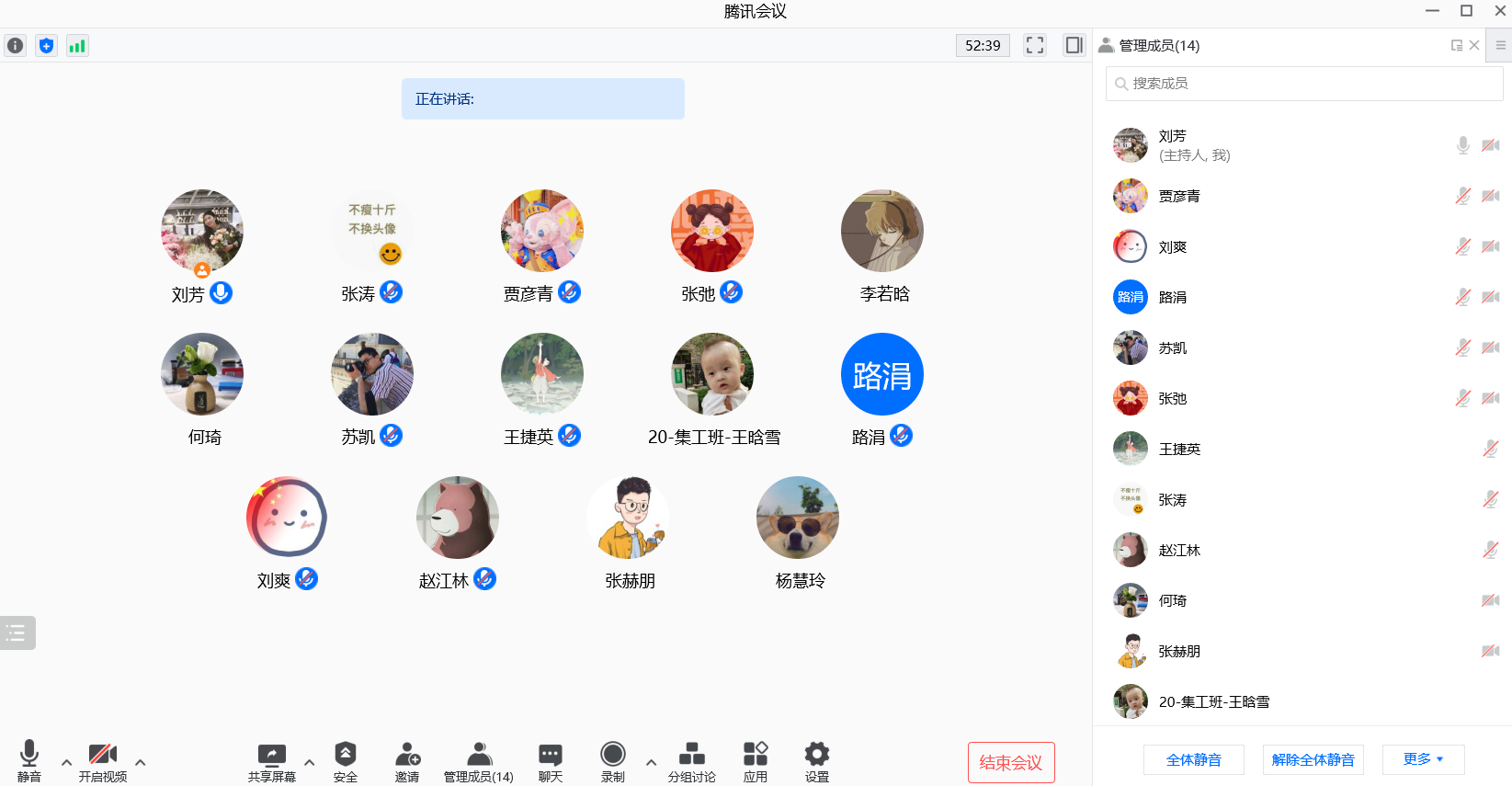Open the hamburger menu at top right
The image size is (1512, 786).
pos(1501,45)
